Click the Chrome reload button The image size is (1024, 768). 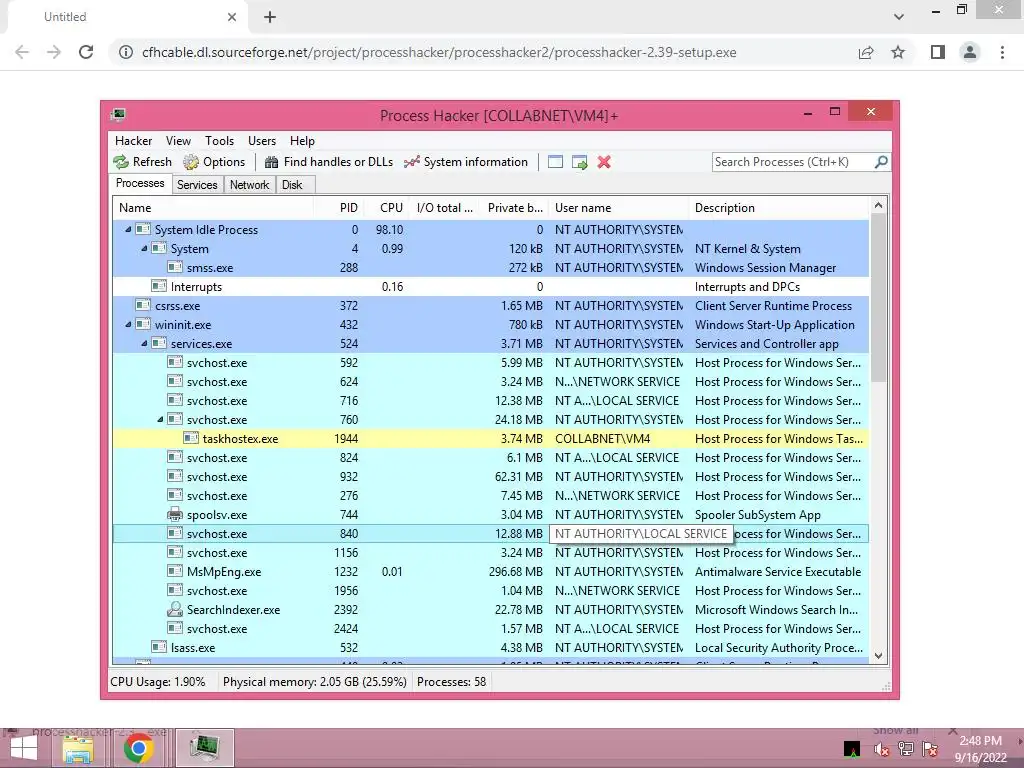tap(86, 52)
